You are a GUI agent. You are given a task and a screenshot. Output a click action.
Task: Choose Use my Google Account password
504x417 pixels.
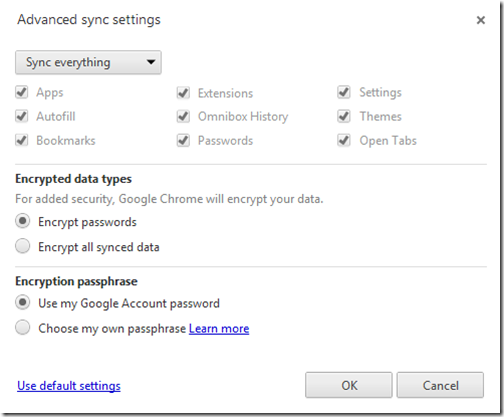point(23,303)
